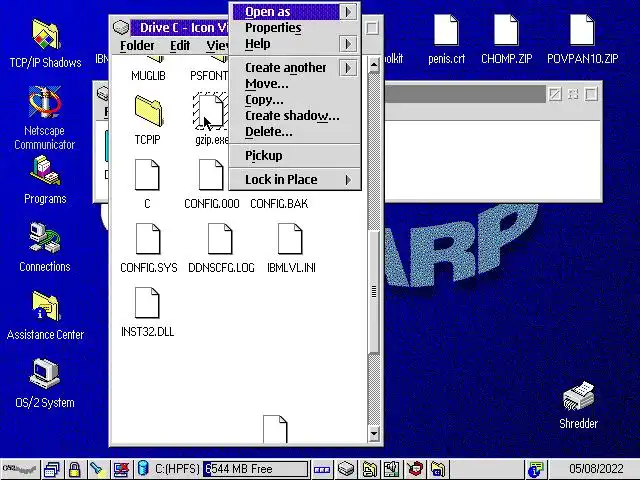
Task: Click the three-box tray toggle in WarpCenter
Action: 322,470
